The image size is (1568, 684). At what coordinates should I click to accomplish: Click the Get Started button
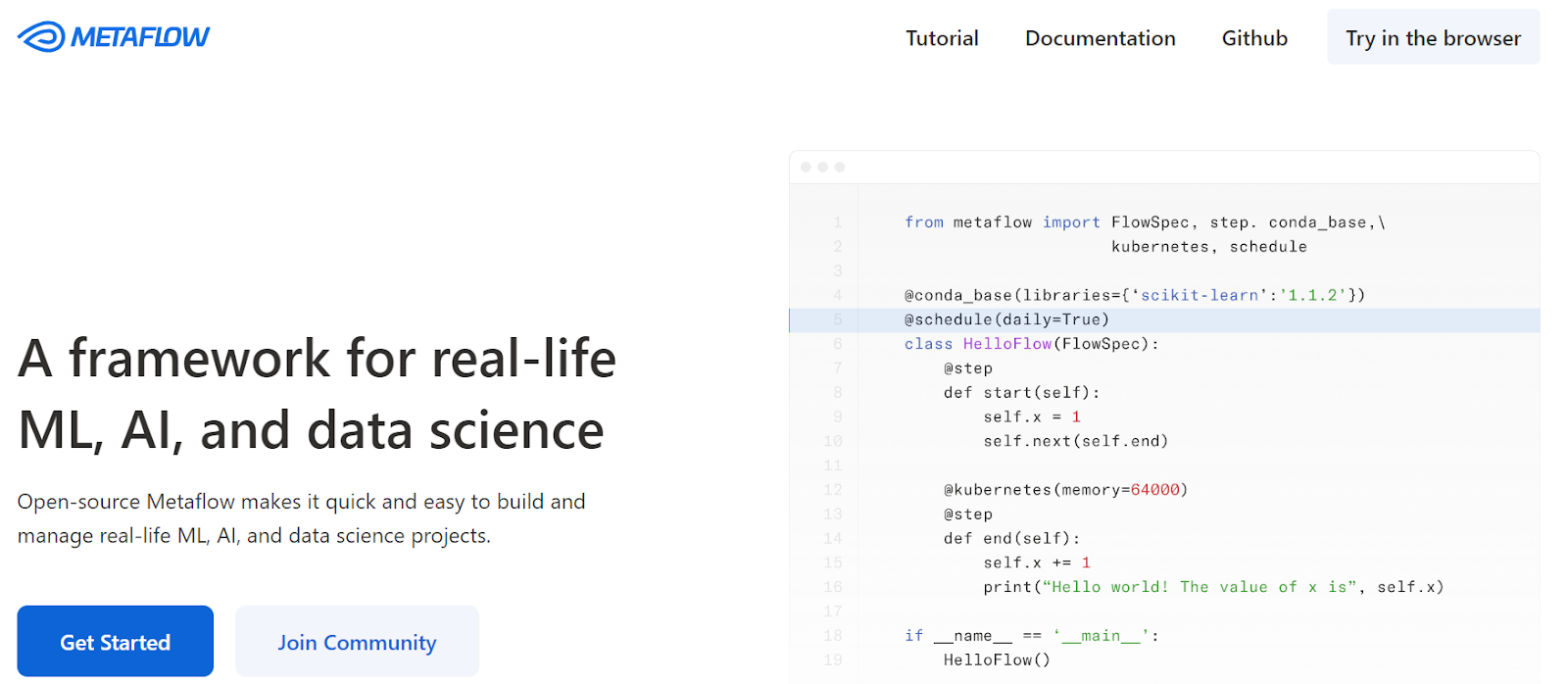click(x=116, y=642)
